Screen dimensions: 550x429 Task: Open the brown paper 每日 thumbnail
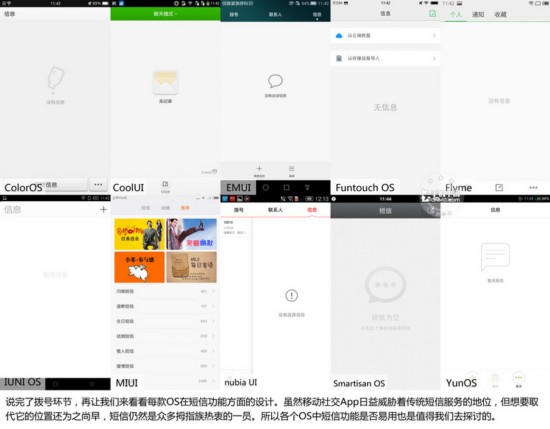pyautogui.click(x=192, y=267)
